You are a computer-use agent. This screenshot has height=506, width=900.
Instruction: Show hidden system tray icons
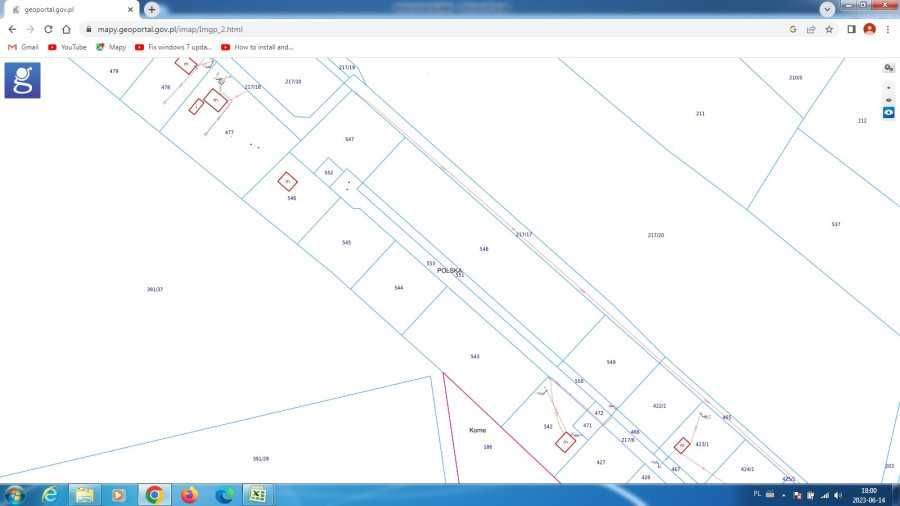coord(783,495)
